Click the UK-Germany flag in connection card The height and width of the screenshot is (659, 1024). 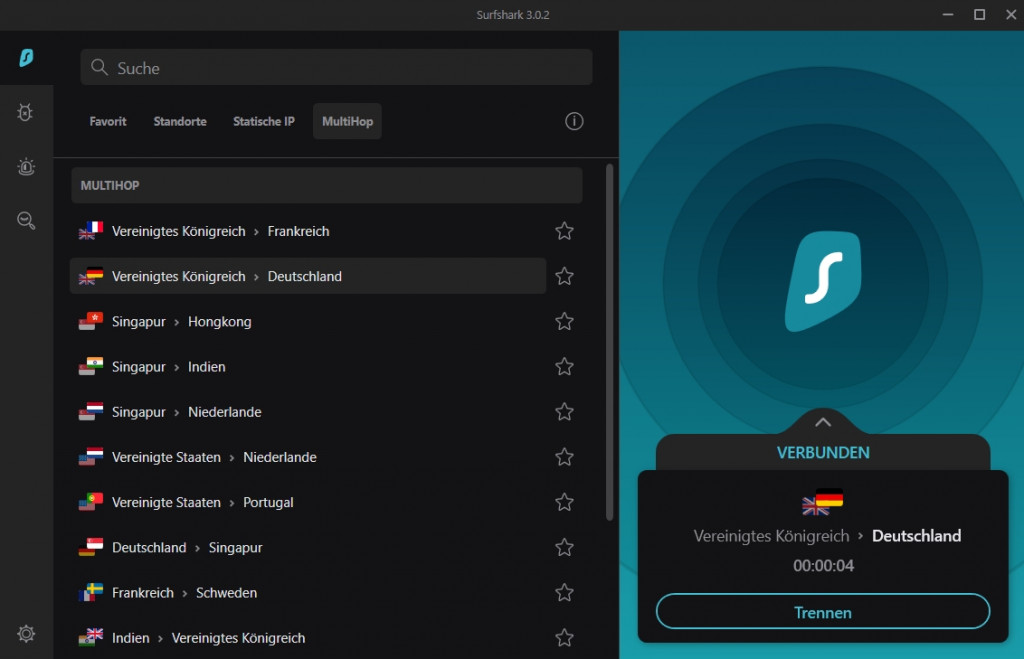pos(823,501)
